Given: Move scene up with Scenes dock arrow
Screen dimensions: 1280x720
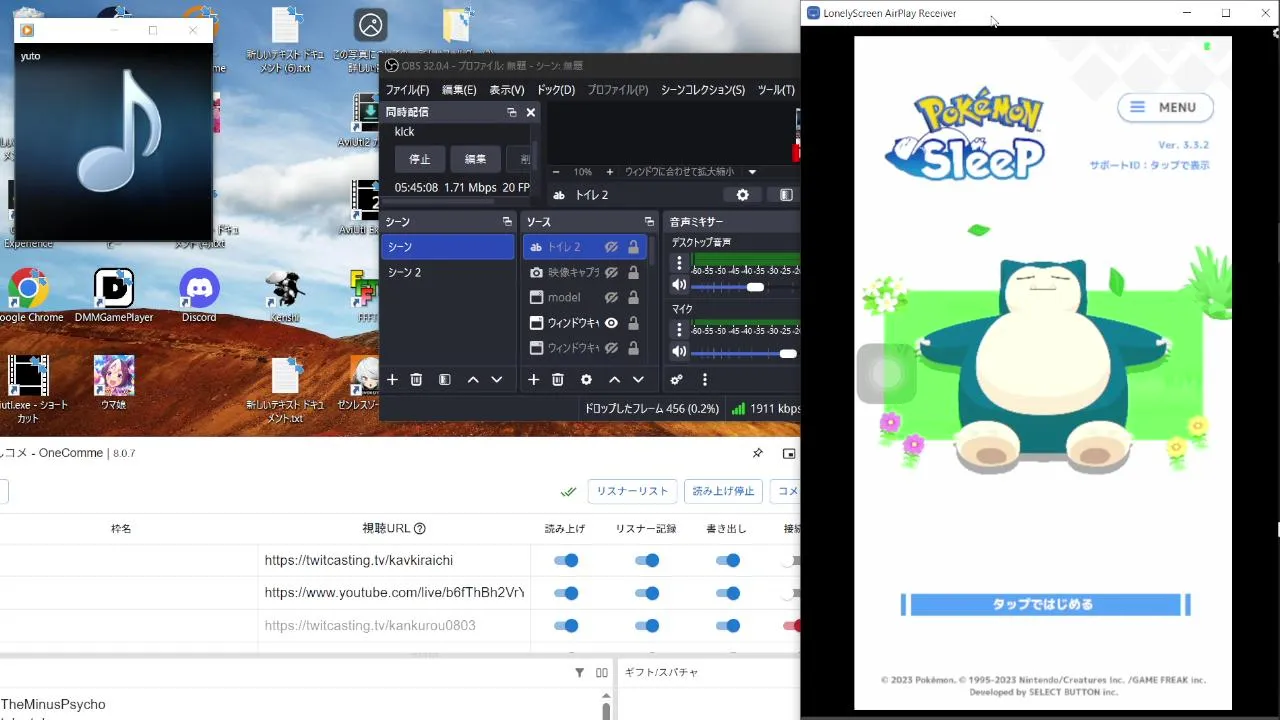Looking at the screenshot, I should (473, 380).
